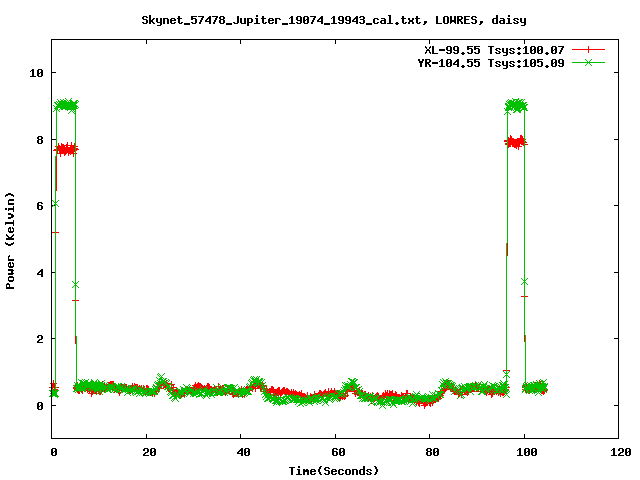Image resolution: width=640 pixels, height=480 pixels.
Task: Click y-axis tick label '8'
Action: pos(40,140)
